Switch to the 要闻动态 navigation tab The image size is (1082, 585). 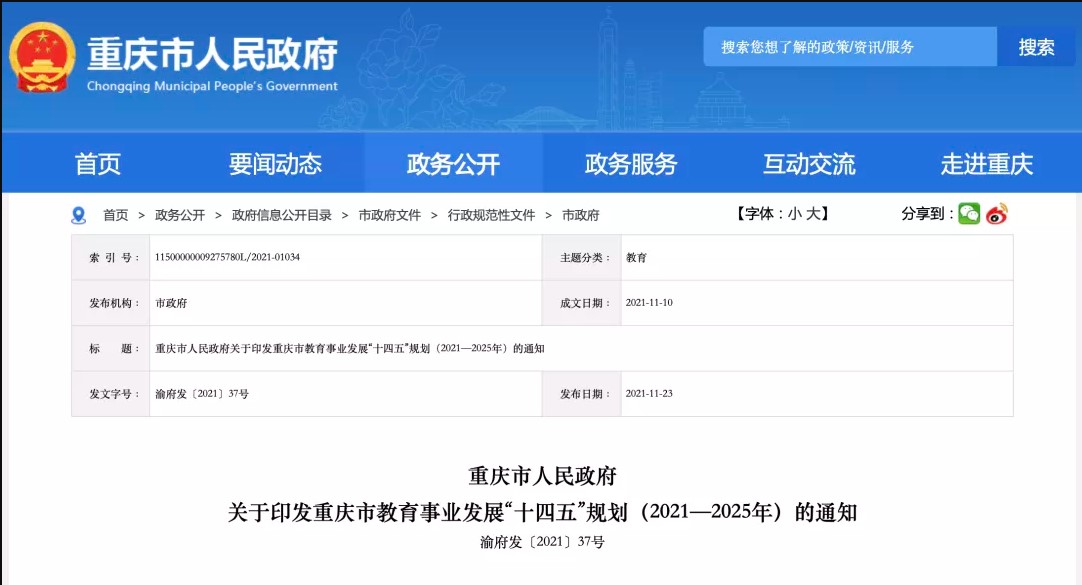click(x=275, y=164)
